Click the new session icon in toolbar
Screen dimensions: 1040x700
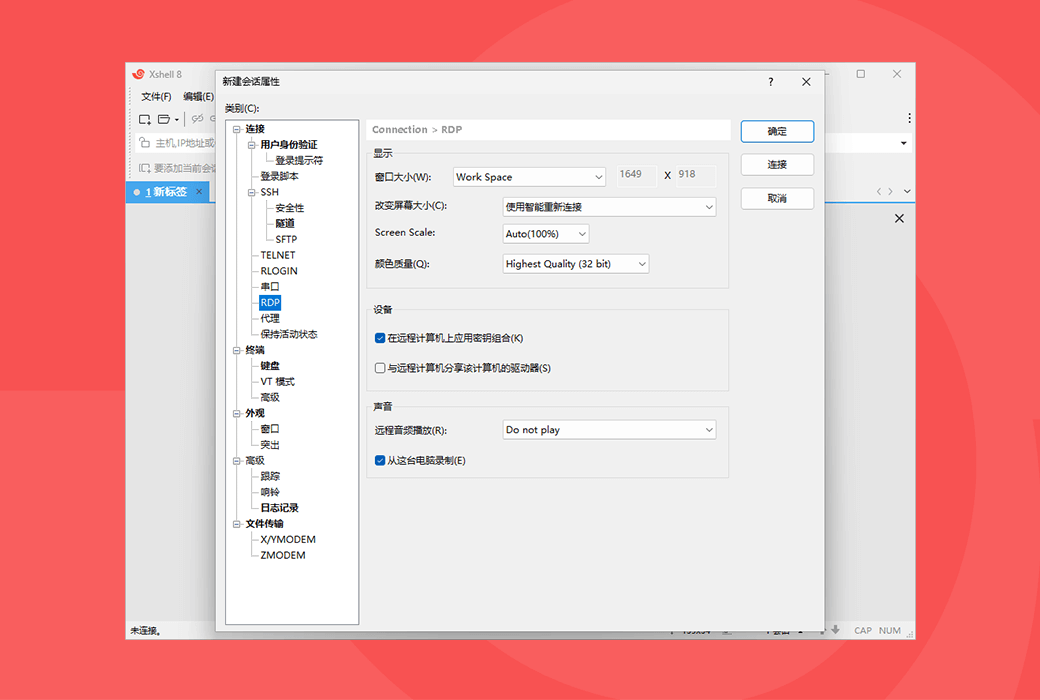pos(145,119)
